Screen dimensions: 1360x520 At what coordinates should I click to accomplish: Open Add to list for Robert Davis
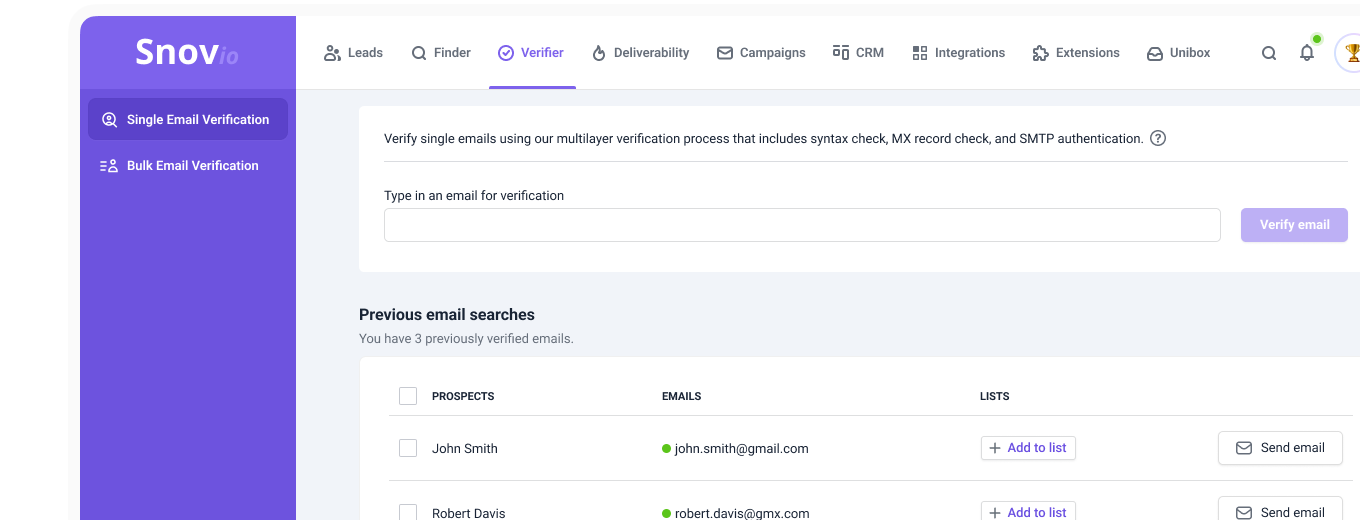[x=1028, y=512]
